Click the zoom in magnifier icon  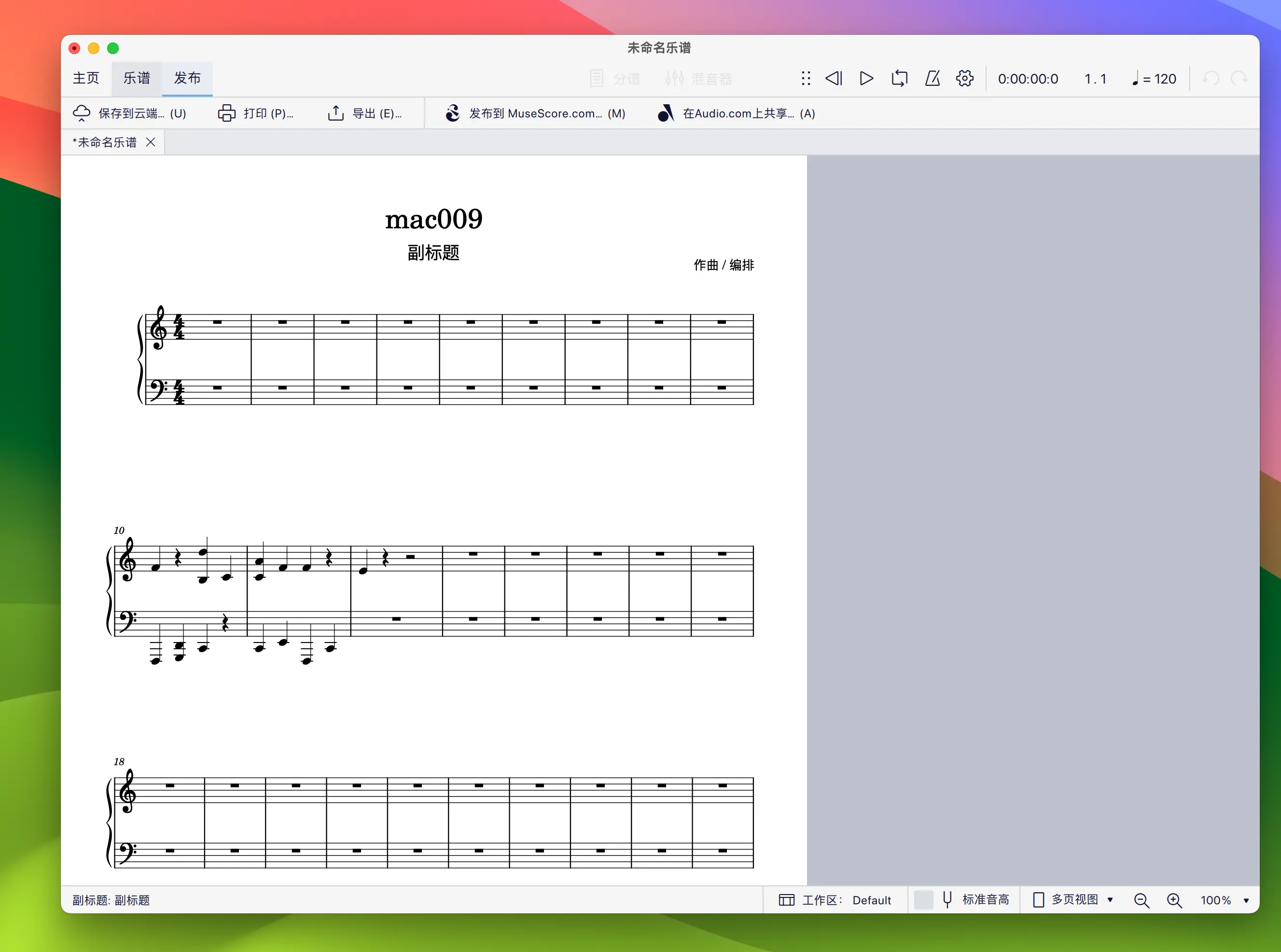(1174, 900)
